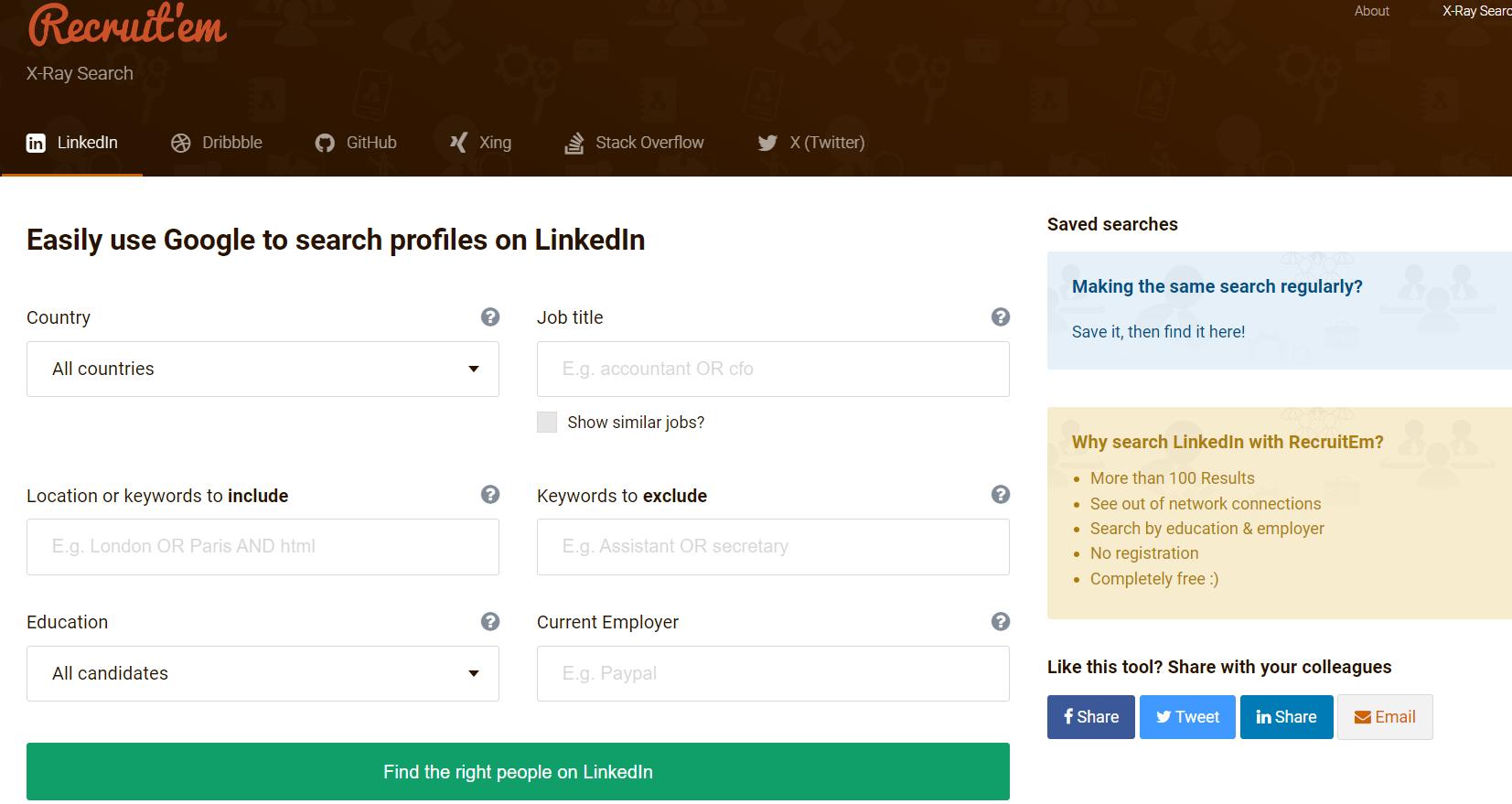Screen dimensions: 1512x804
Task: Focus Location or keywords to include field
Action: pos(263,546)
